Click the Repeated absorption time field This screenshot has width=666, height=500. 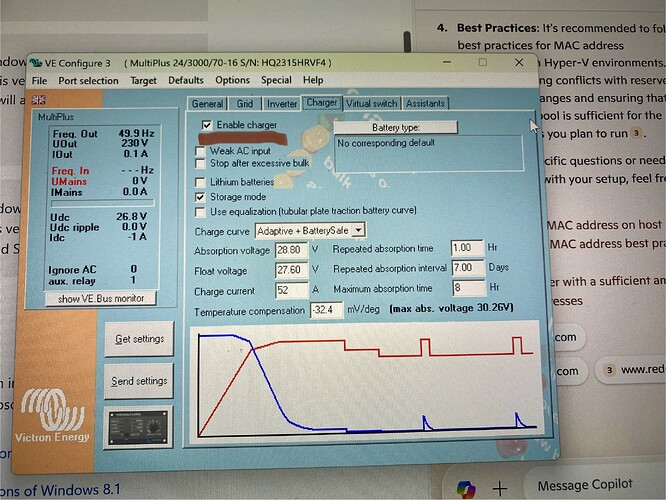(x=467, y=248)
